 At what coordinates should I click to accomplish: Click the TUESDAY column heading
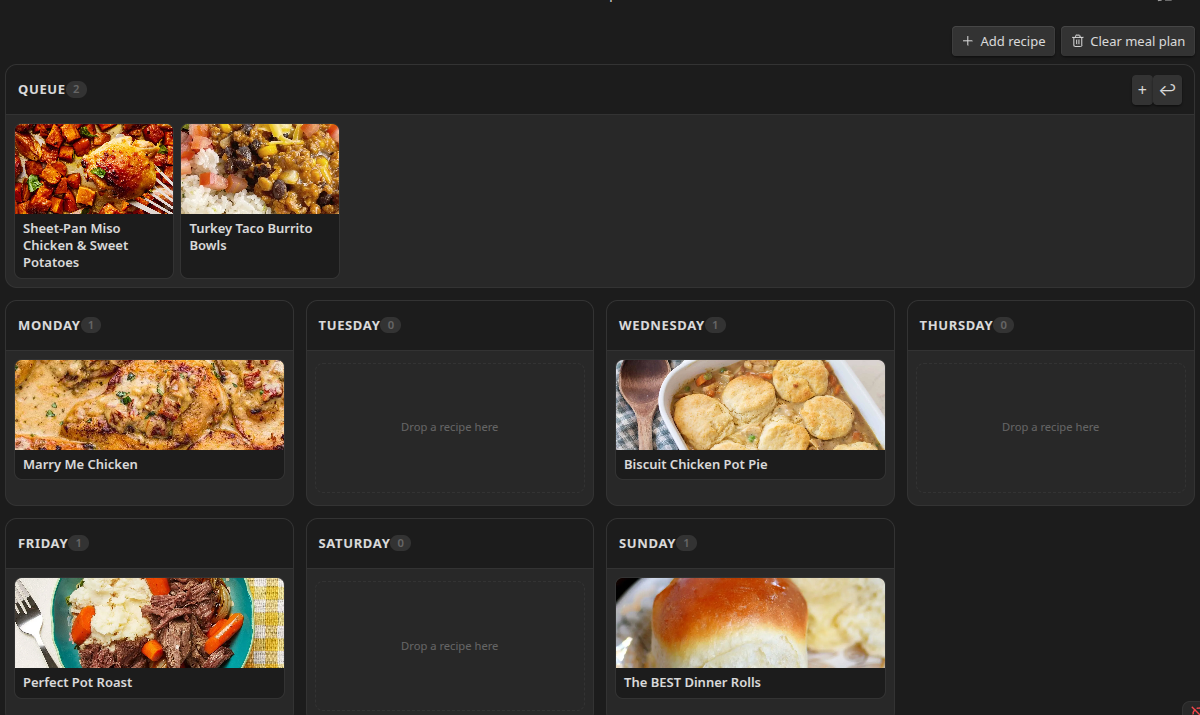pyautogui.click(x=349, y=326)
